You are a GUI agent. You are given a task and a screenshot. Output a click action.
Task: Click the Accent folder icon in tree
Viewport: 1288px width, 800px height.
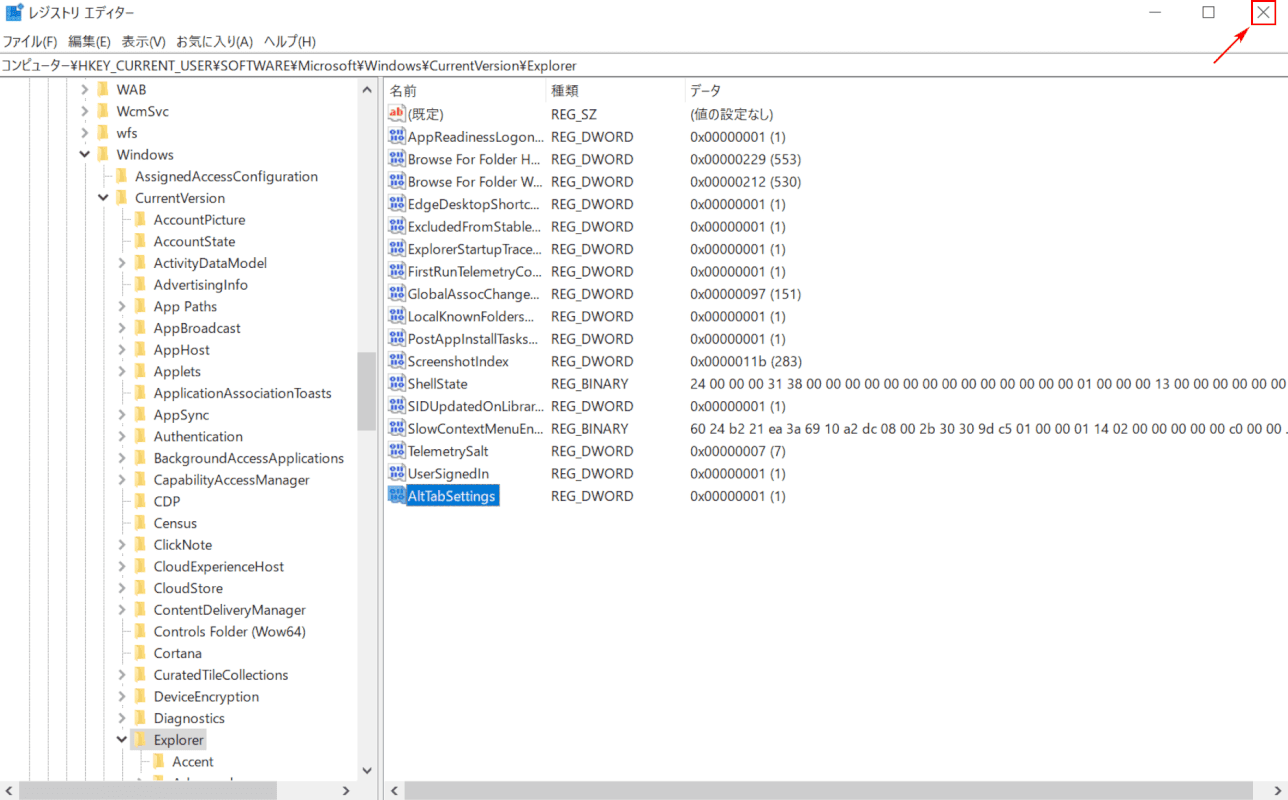click(x=159, y=762)
